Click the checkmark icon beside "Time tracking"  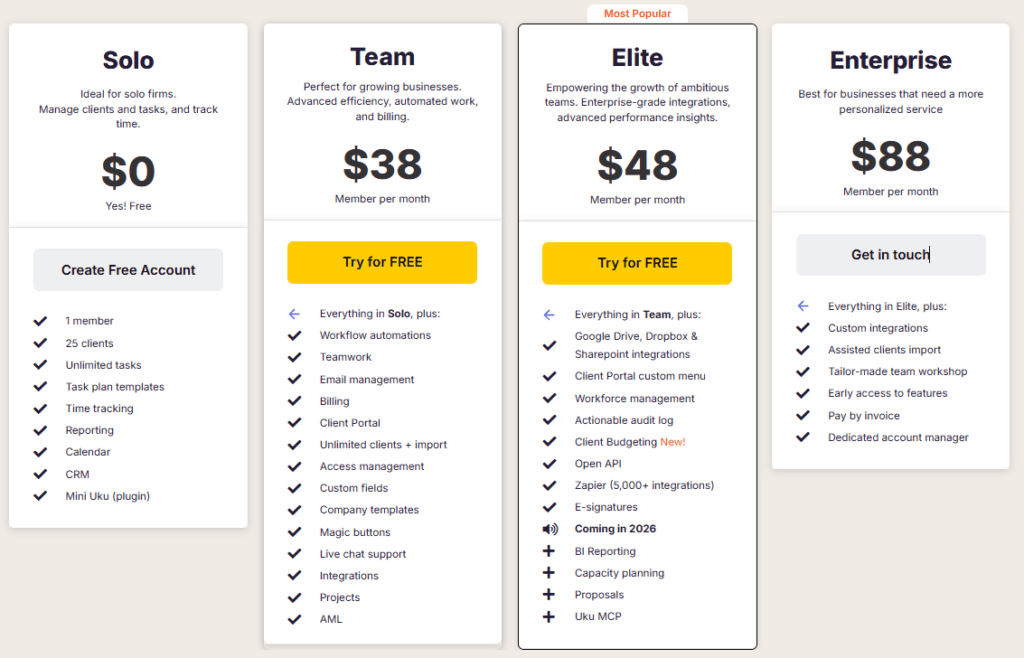coord(40,408)
